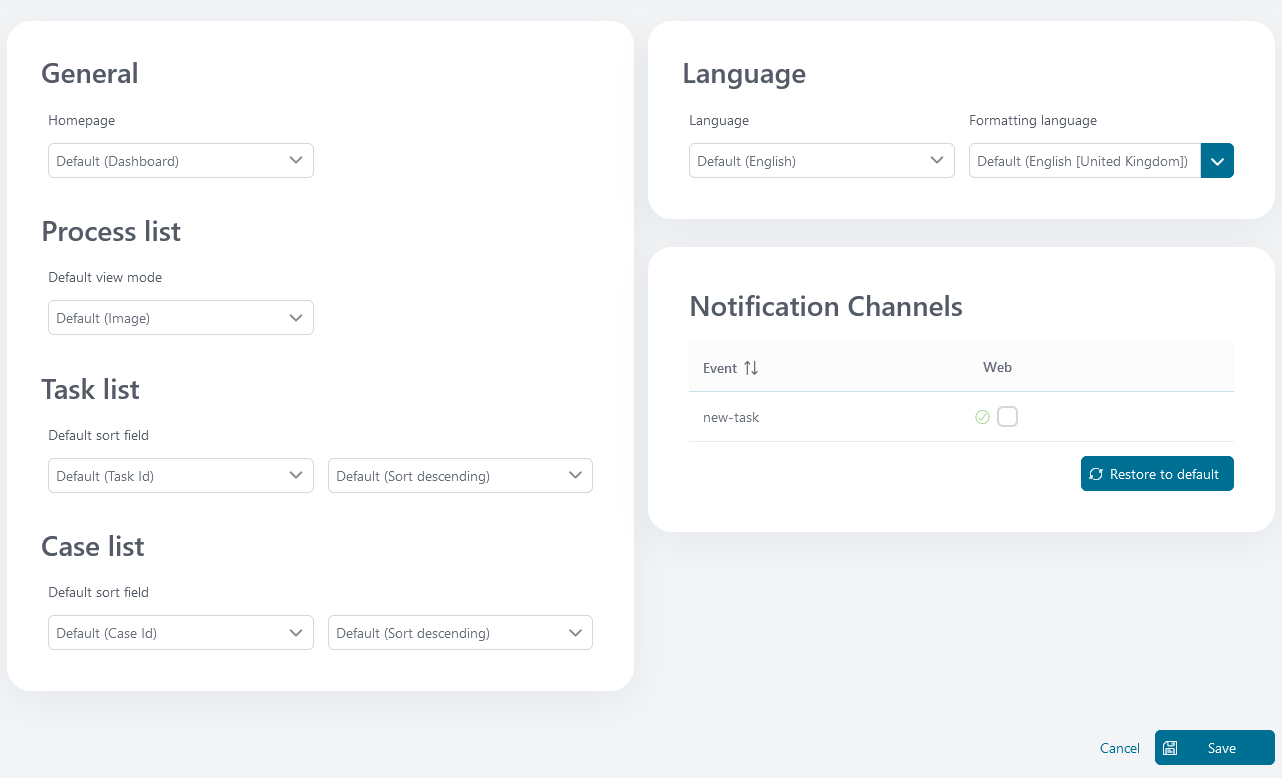The image size is (1282, 778).
Task: Click the 'Task list' heading
Action: click(x=90, y=389)
